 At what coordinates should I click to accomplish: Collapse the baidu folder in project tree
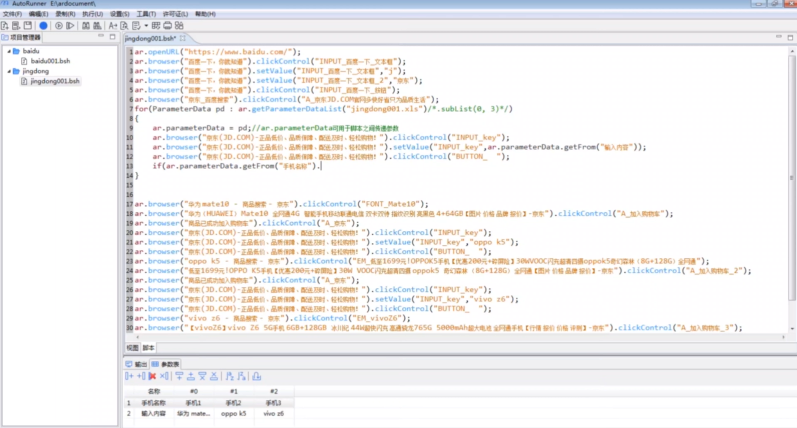(8, 50)
